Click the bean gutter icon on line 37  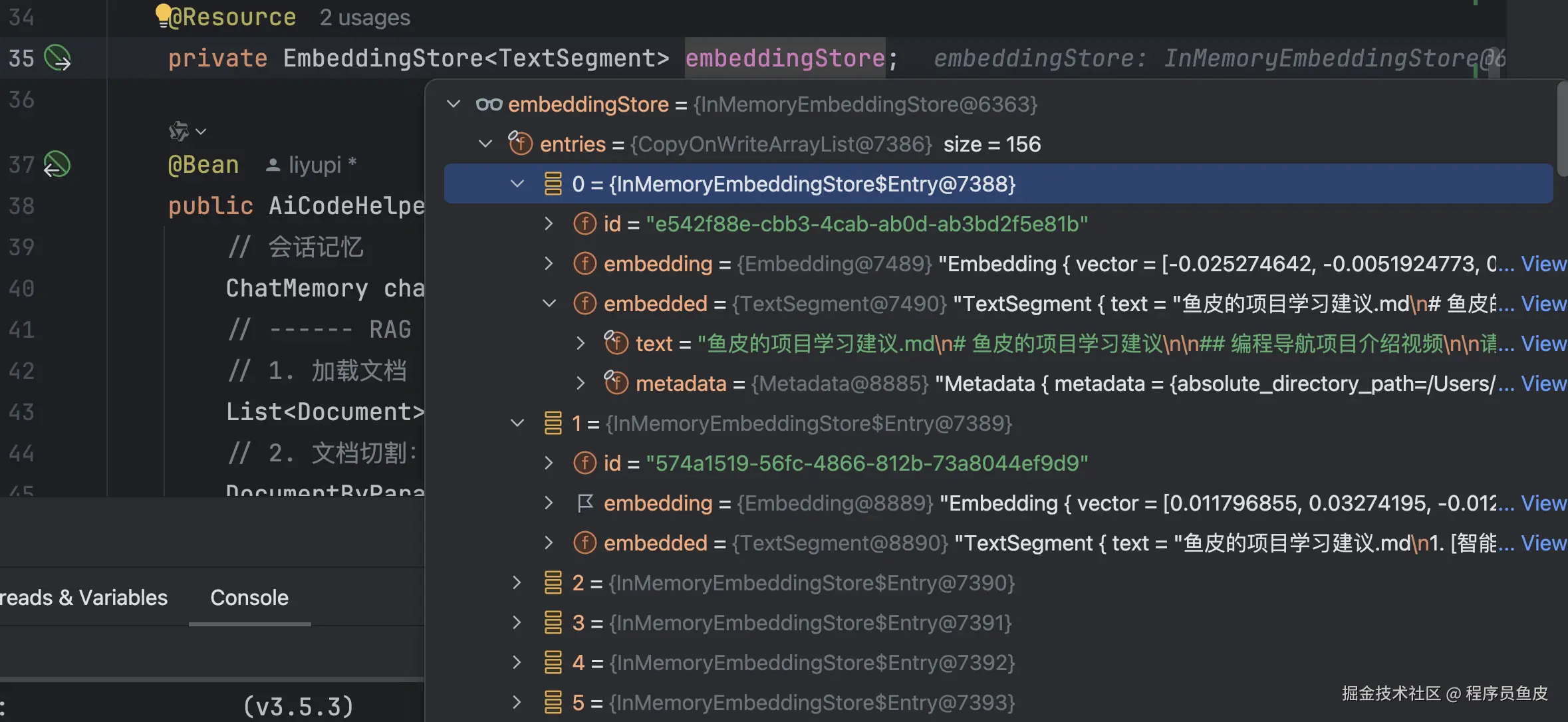coord(57,164)
